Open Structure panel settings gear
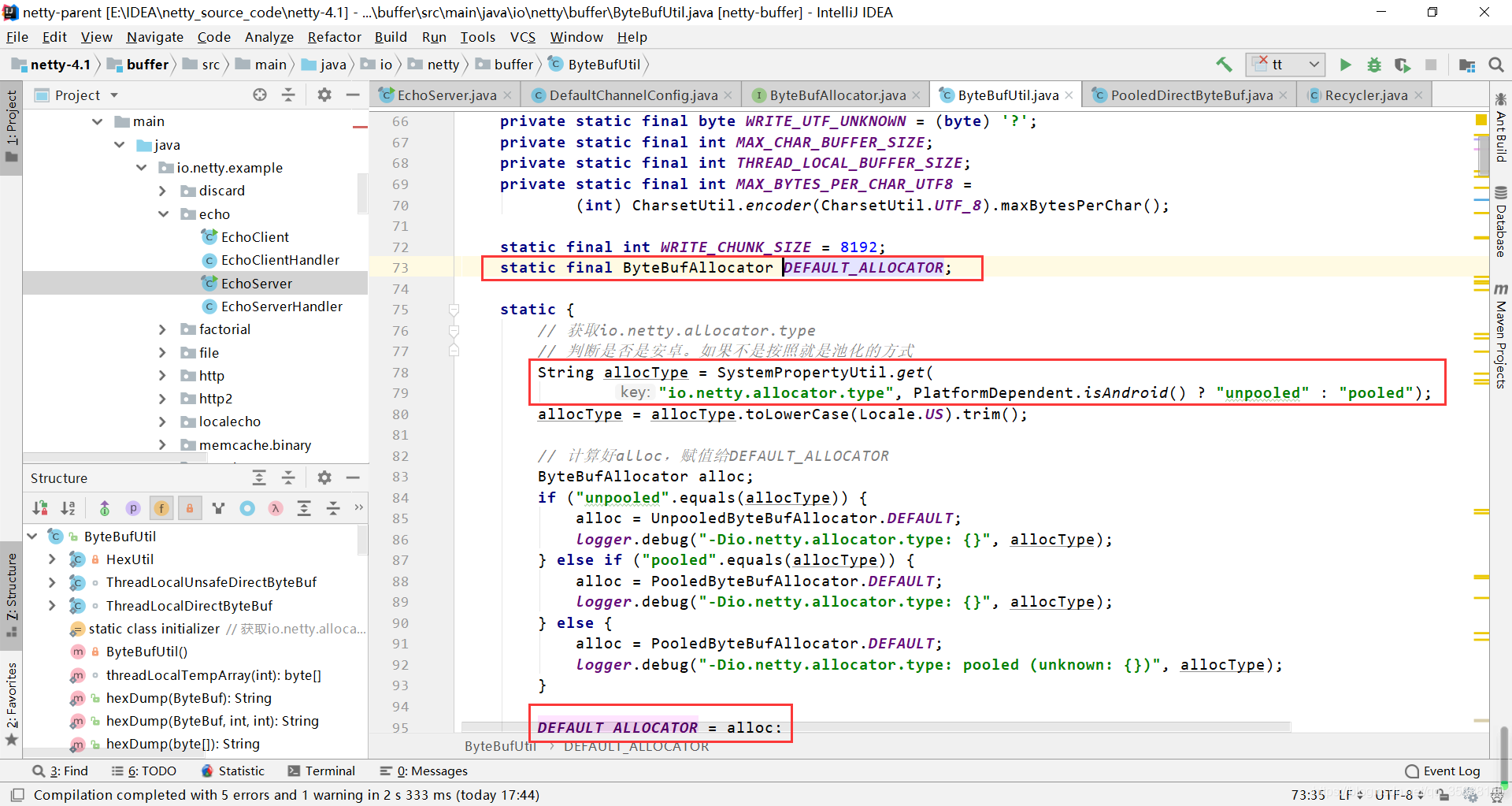This screenshot has height=806, width=1512. pyautogui.click(x=324, y=477)
